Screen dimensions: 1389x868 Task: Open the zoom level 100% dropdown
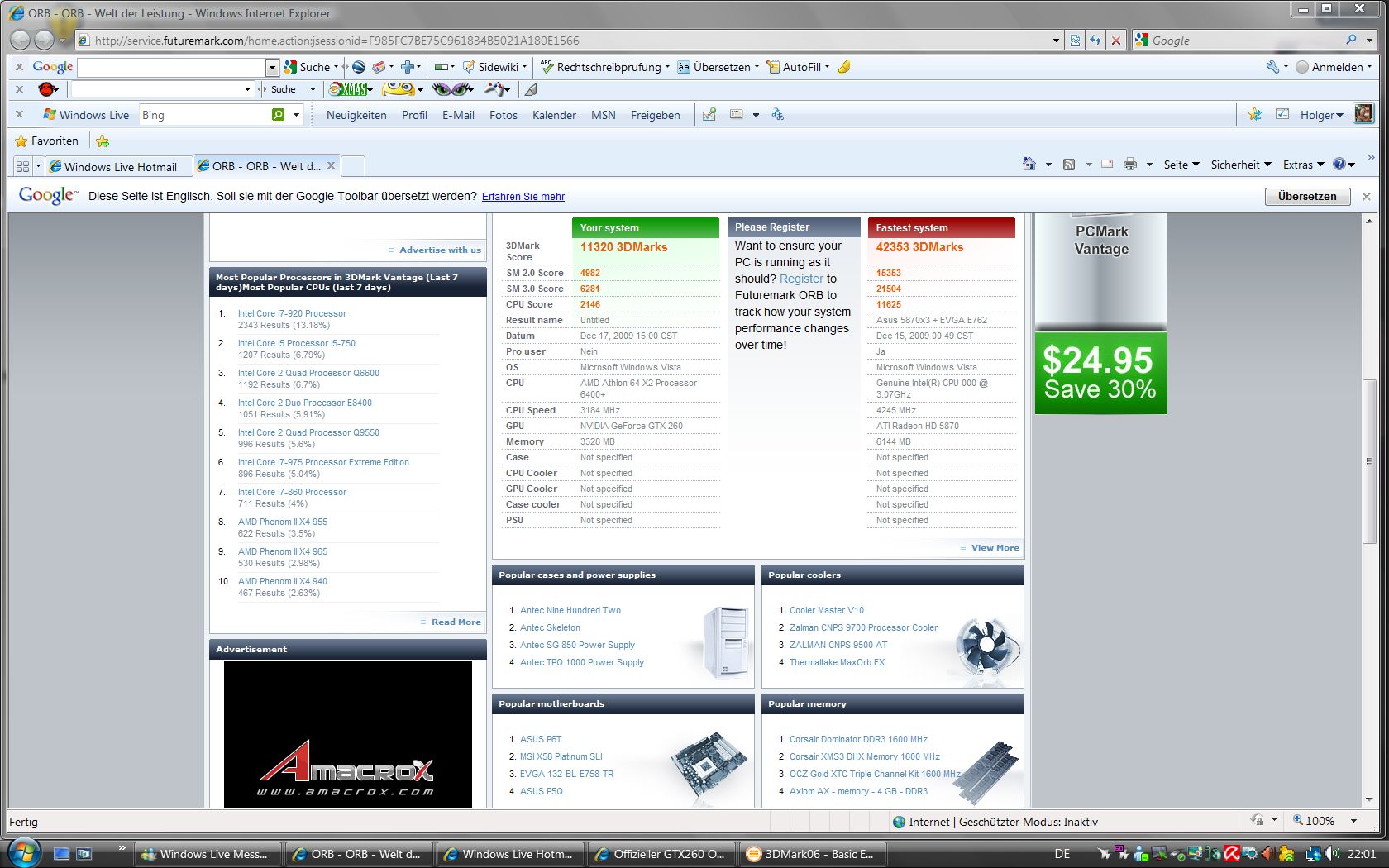coord(1354,821)
